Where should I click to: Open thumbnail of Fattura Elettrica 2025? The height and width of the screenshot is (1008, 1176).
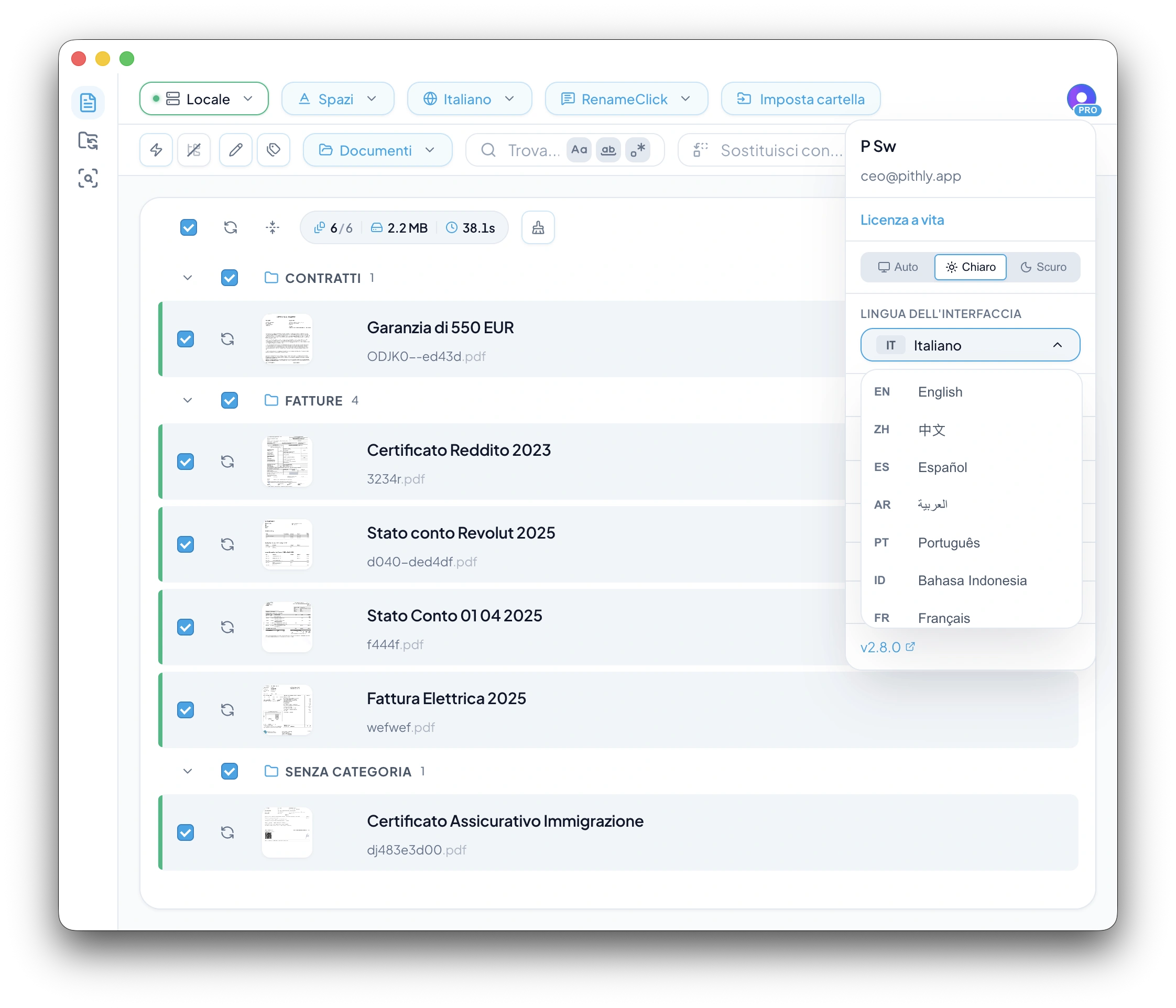click(x=287, y=710)
